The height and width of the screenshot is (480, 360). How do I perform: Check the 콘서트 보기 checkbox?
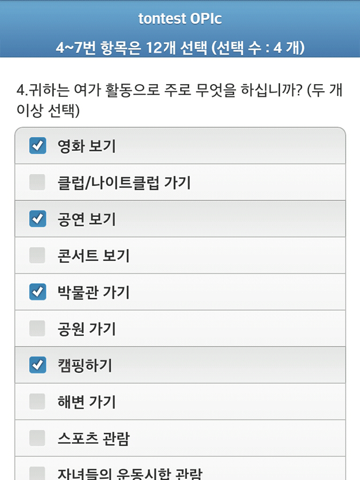[37, 255]
